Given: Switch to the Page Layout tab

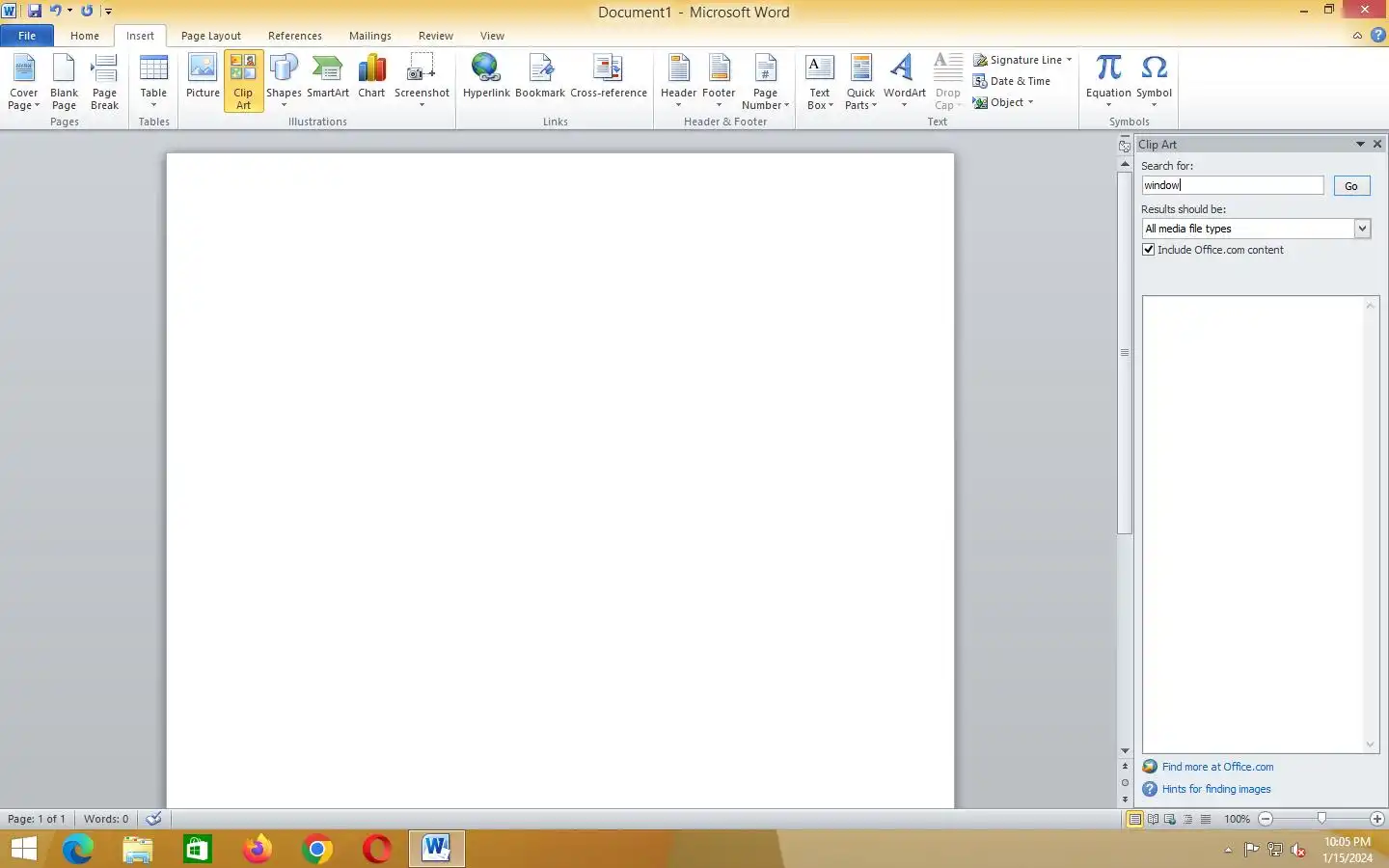Looking at the screenshot, I should pos(211,36).
